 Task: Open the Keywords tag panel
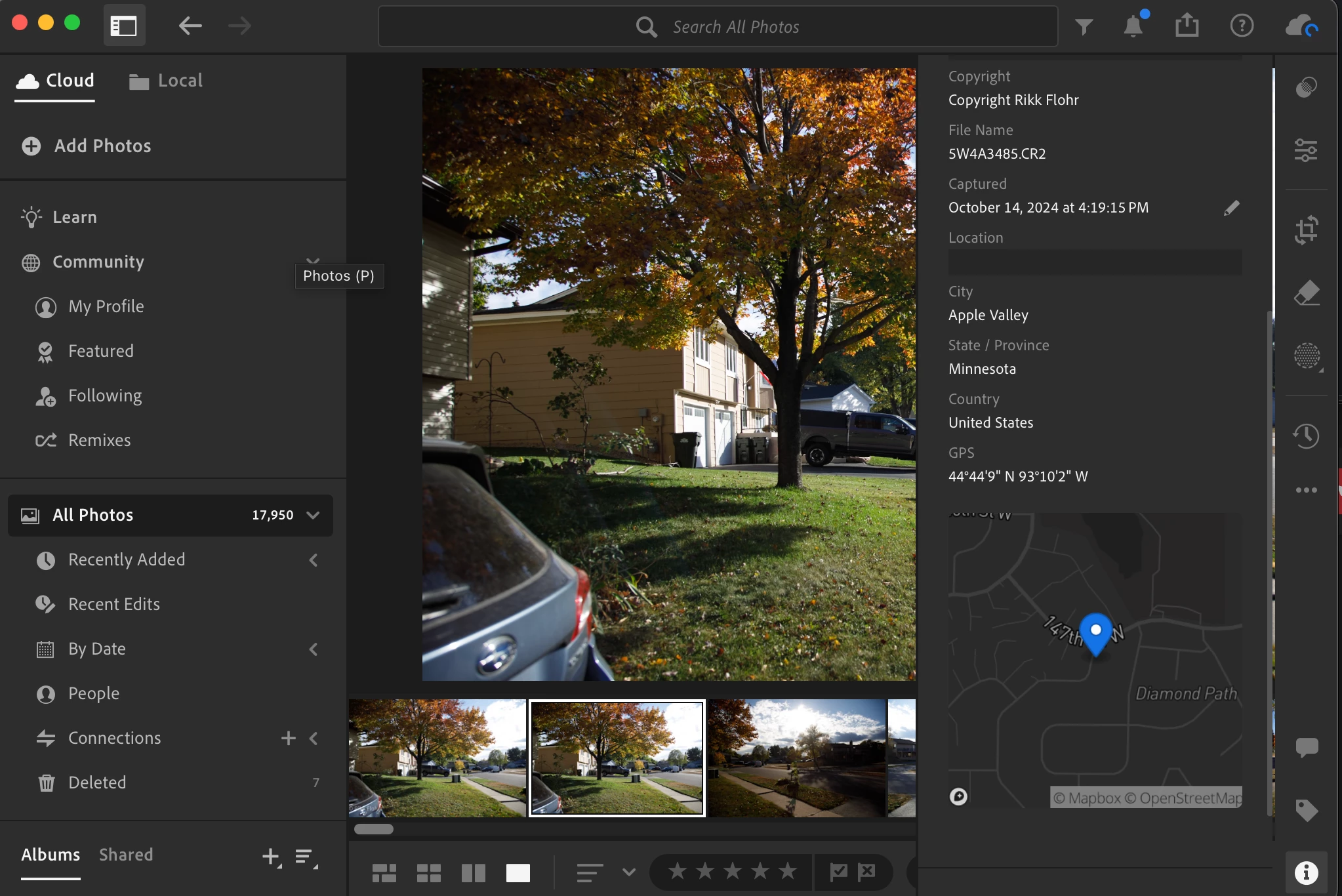point(1306,811)
